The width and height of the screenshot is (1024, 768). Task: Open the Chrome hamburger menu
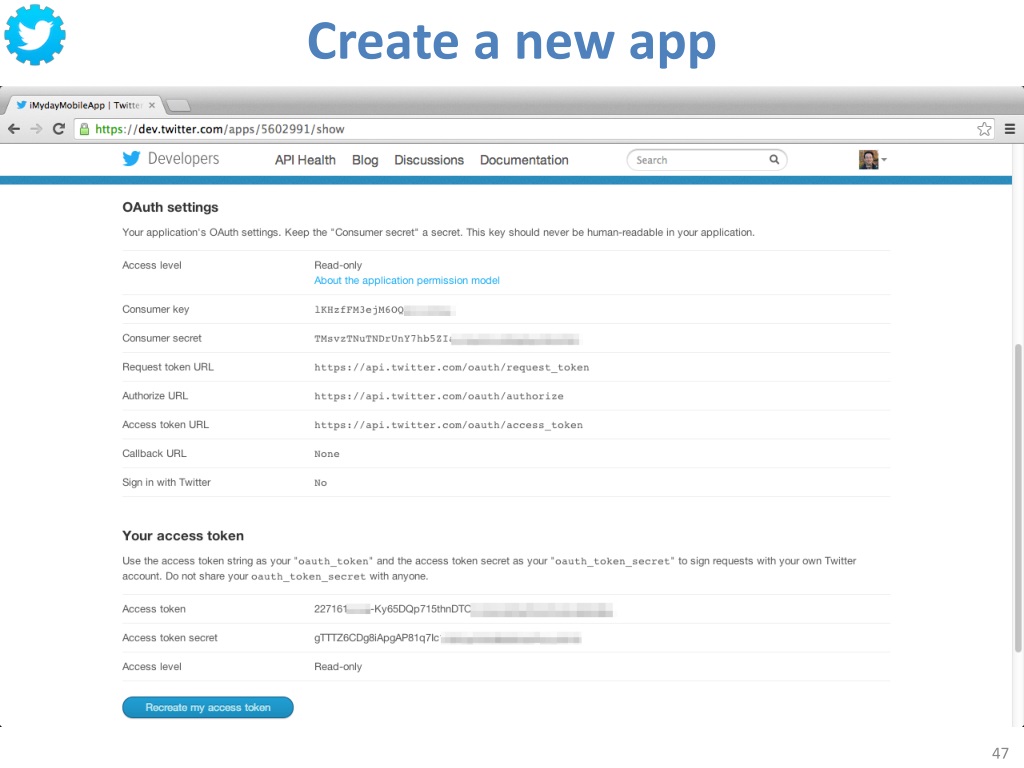pos(1010,129)
